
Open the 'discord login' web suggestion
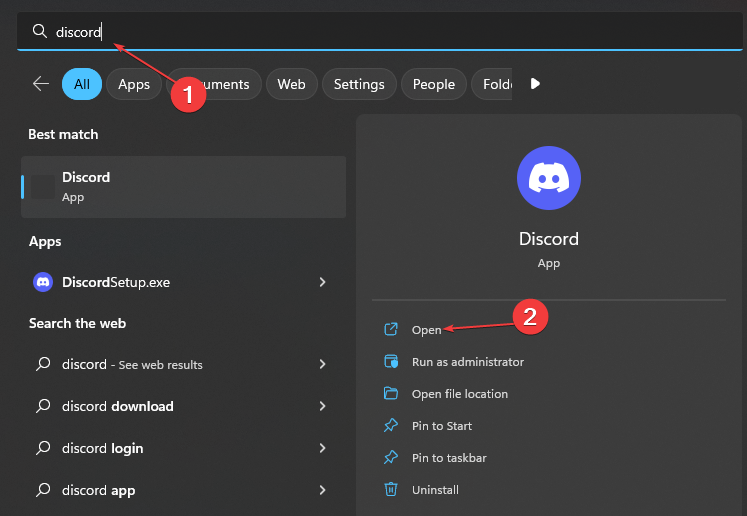point(102,448)
